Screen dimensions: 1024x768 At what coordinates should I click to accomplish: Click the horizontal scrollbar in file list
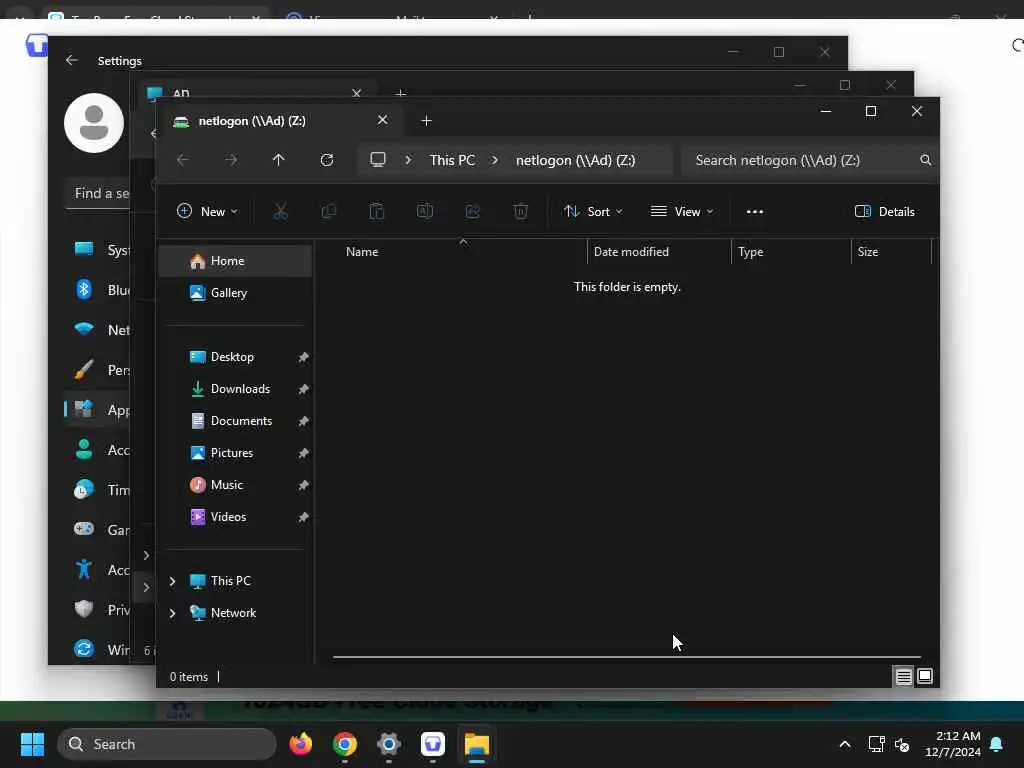pos(626,656)
